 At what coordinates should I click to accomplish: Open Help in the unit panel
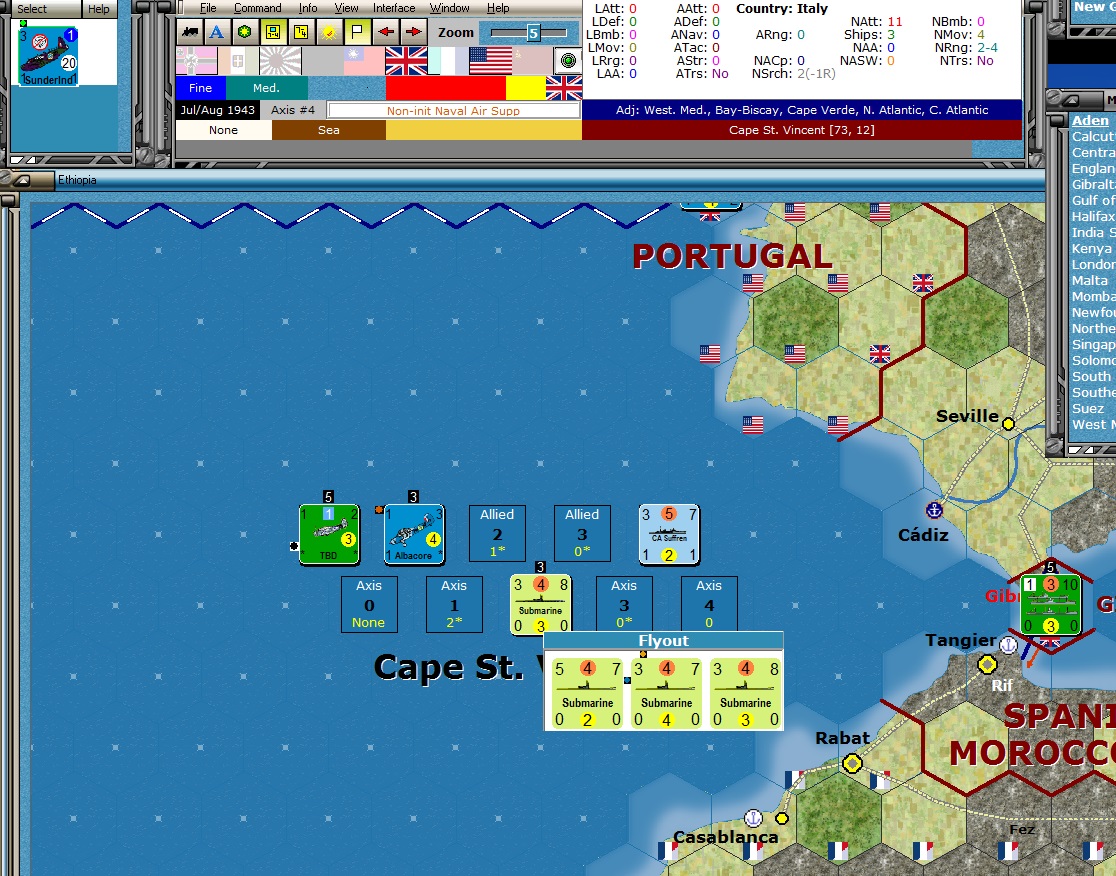coord(99,9)
